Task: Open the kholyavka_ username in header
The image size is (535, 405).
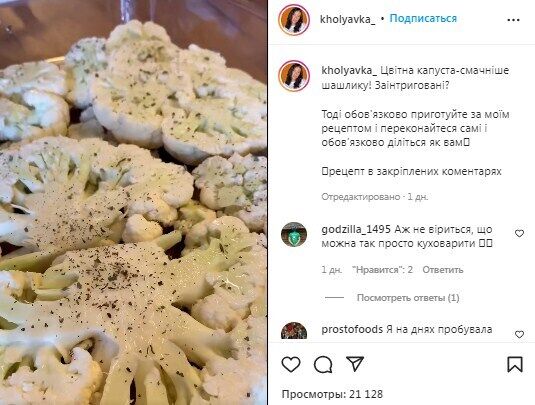Action: pos(347,19)
